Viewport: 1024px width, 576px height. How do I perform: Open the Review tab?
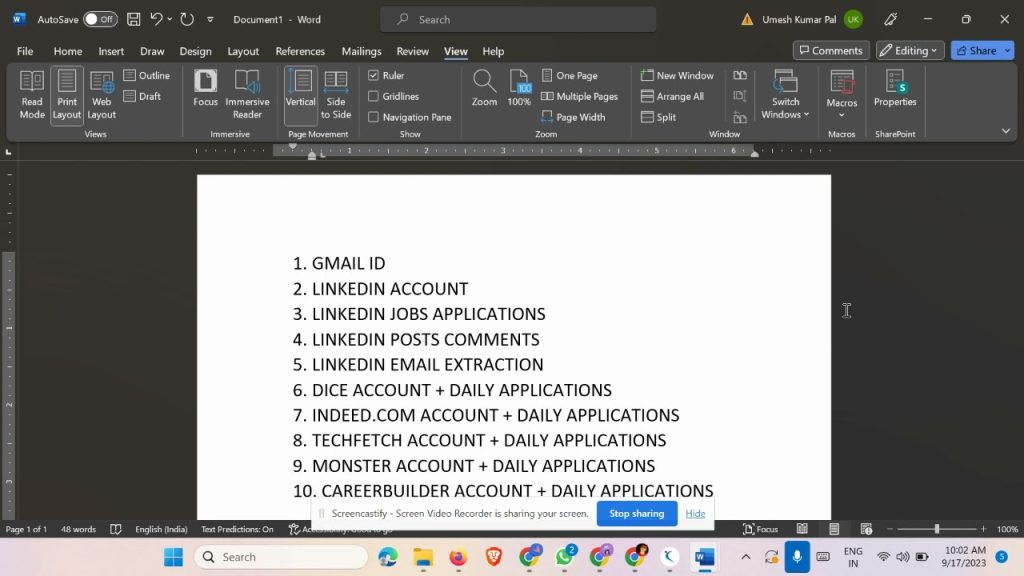tap(413, 51)
